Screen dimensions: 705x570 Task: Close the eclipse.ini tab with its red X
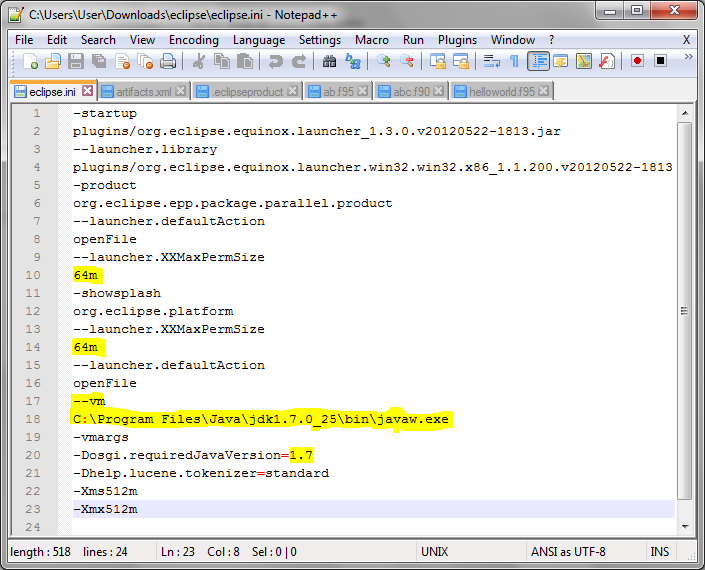[x=88, y=91]
